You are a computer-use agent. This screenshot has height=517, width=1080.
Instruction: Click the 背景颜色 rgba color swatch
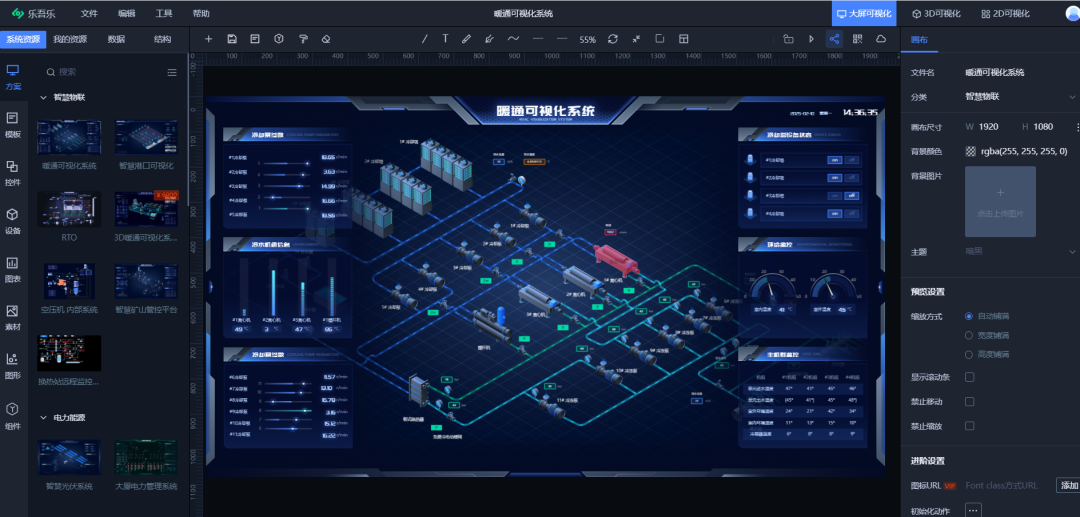pos(971,151)
